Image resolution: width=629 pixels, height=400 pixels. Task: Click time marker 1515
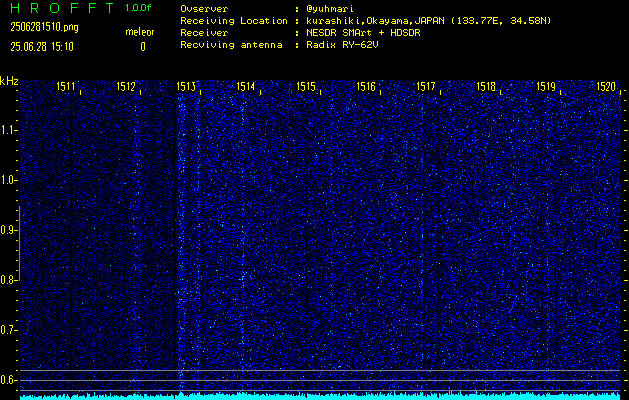coord(306,86)
